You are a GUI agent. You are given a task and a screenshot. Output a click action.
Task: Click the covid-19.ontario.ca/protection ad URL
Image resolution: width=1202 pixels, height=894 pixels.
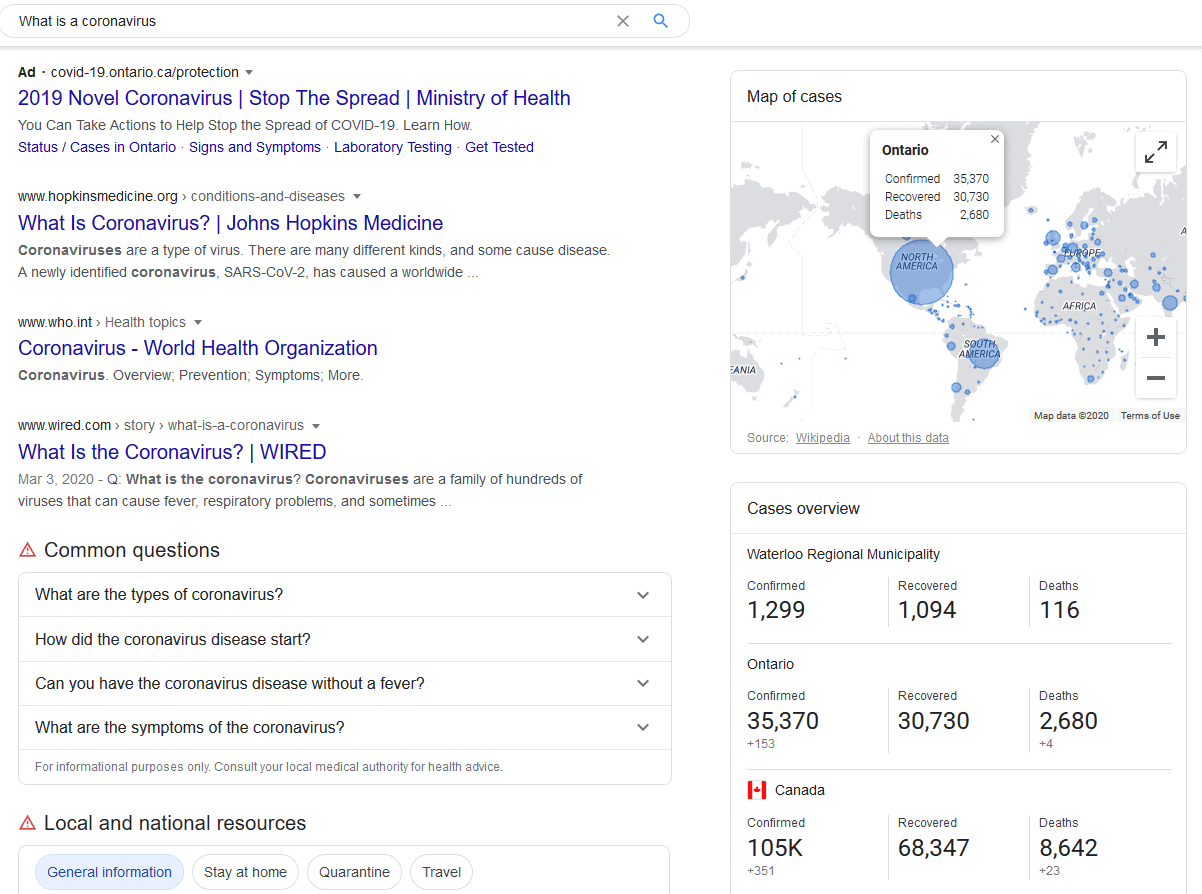pyautogui.click(x=145, y=72)
